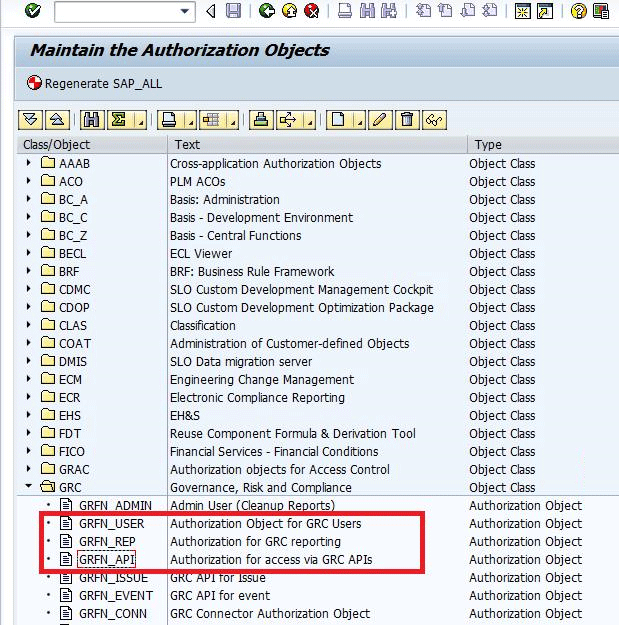This screenshot has width=619, height=625.
Task: Click the green Enter checkmark icon
Action: (32, 11)
